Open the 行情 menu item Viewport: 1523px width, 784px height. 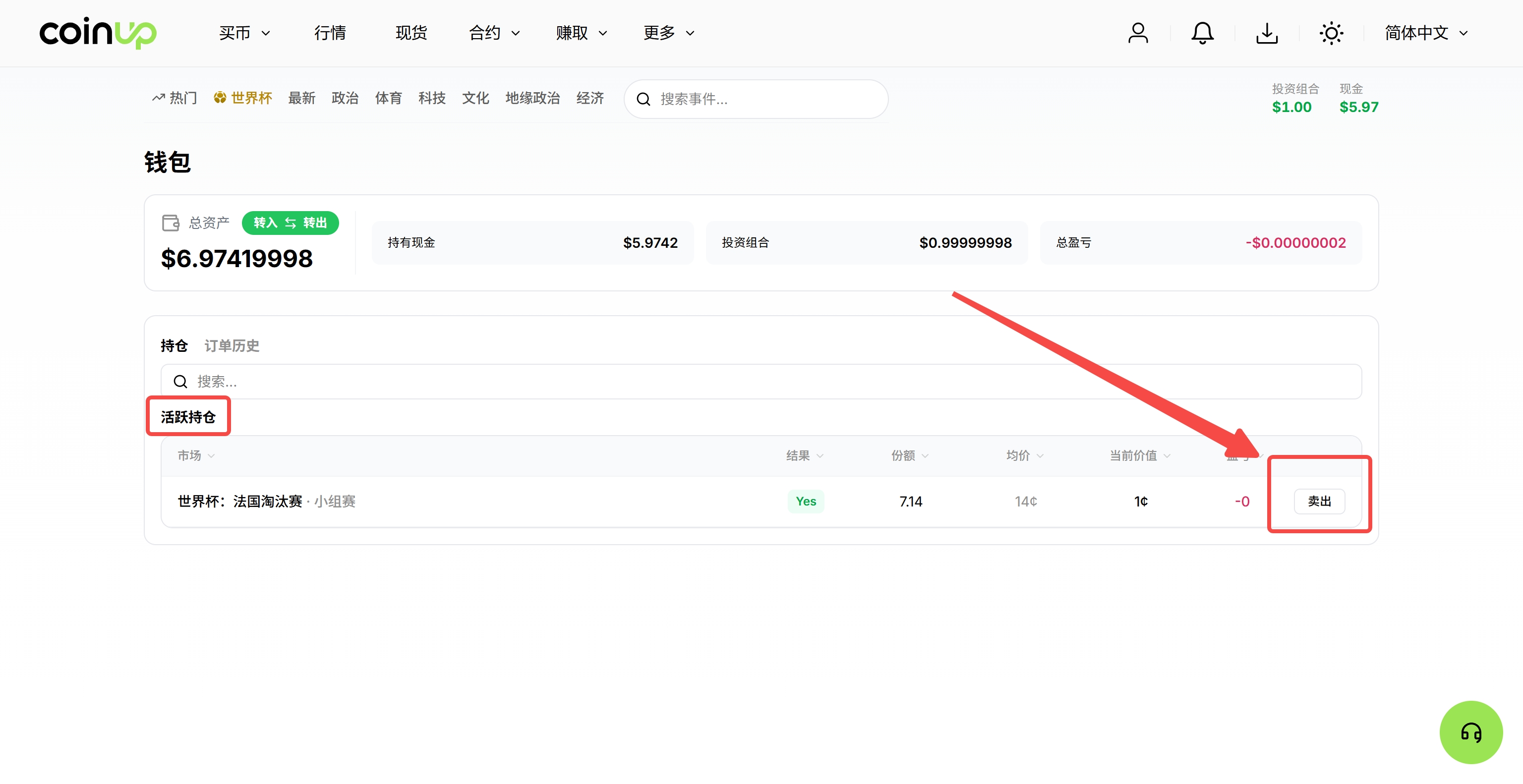click(x=330, y=33)
